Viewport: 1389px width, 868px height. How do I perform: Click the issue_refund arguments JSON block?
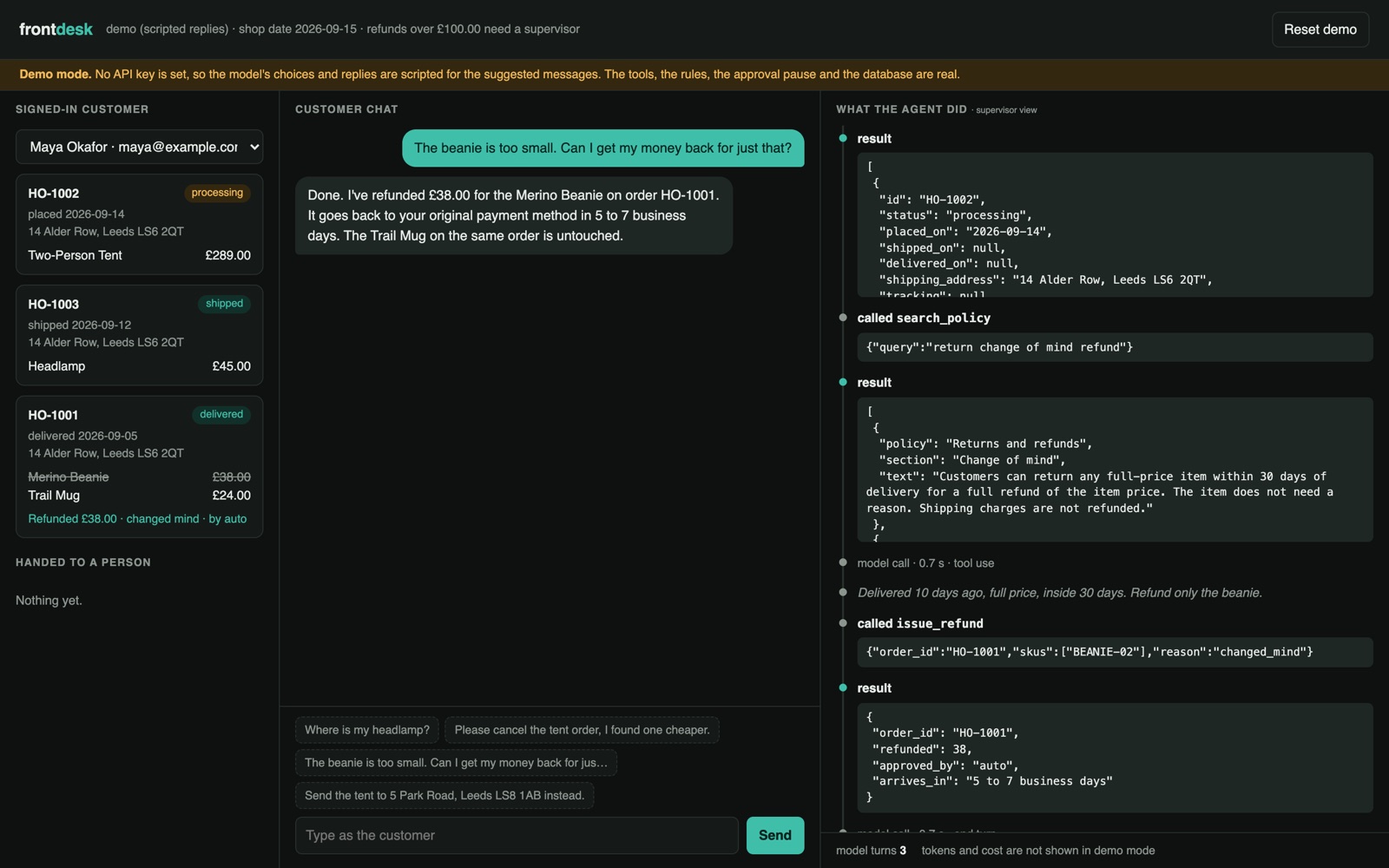point(1115,653)
